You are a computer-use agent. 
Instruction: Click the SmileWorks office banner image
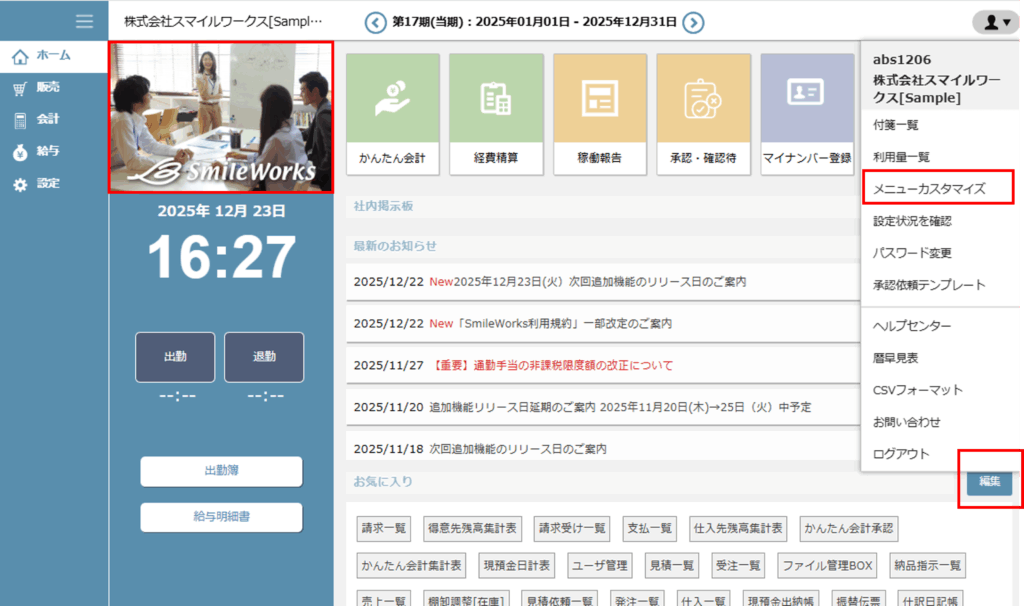[220, 117]
